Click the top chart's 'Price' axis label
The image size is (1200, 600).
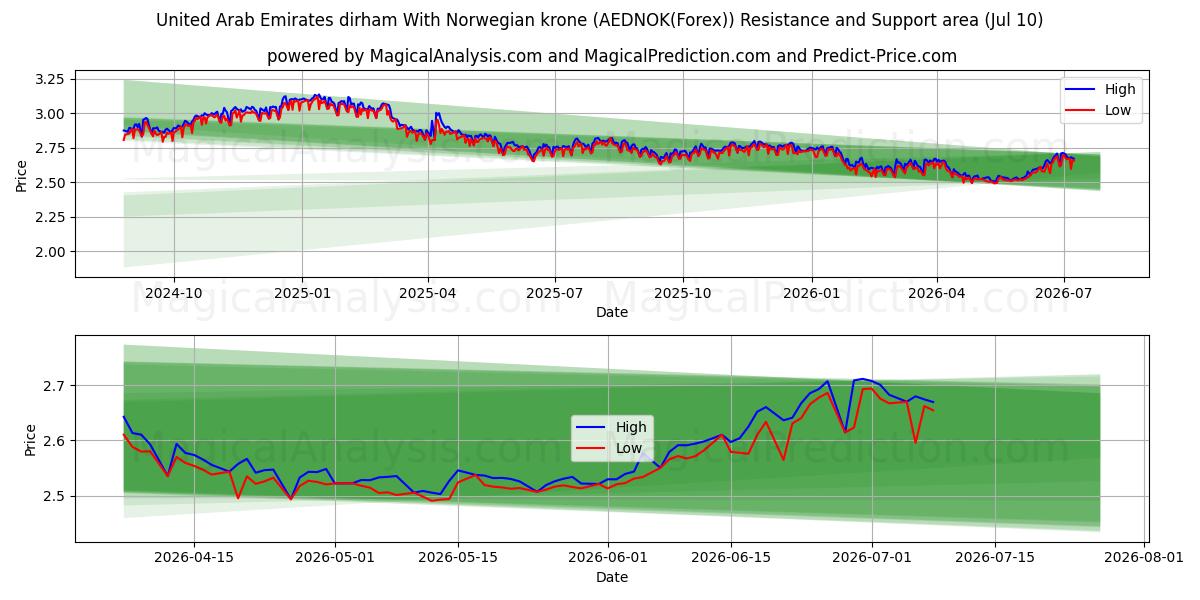(x=22, y=175)
